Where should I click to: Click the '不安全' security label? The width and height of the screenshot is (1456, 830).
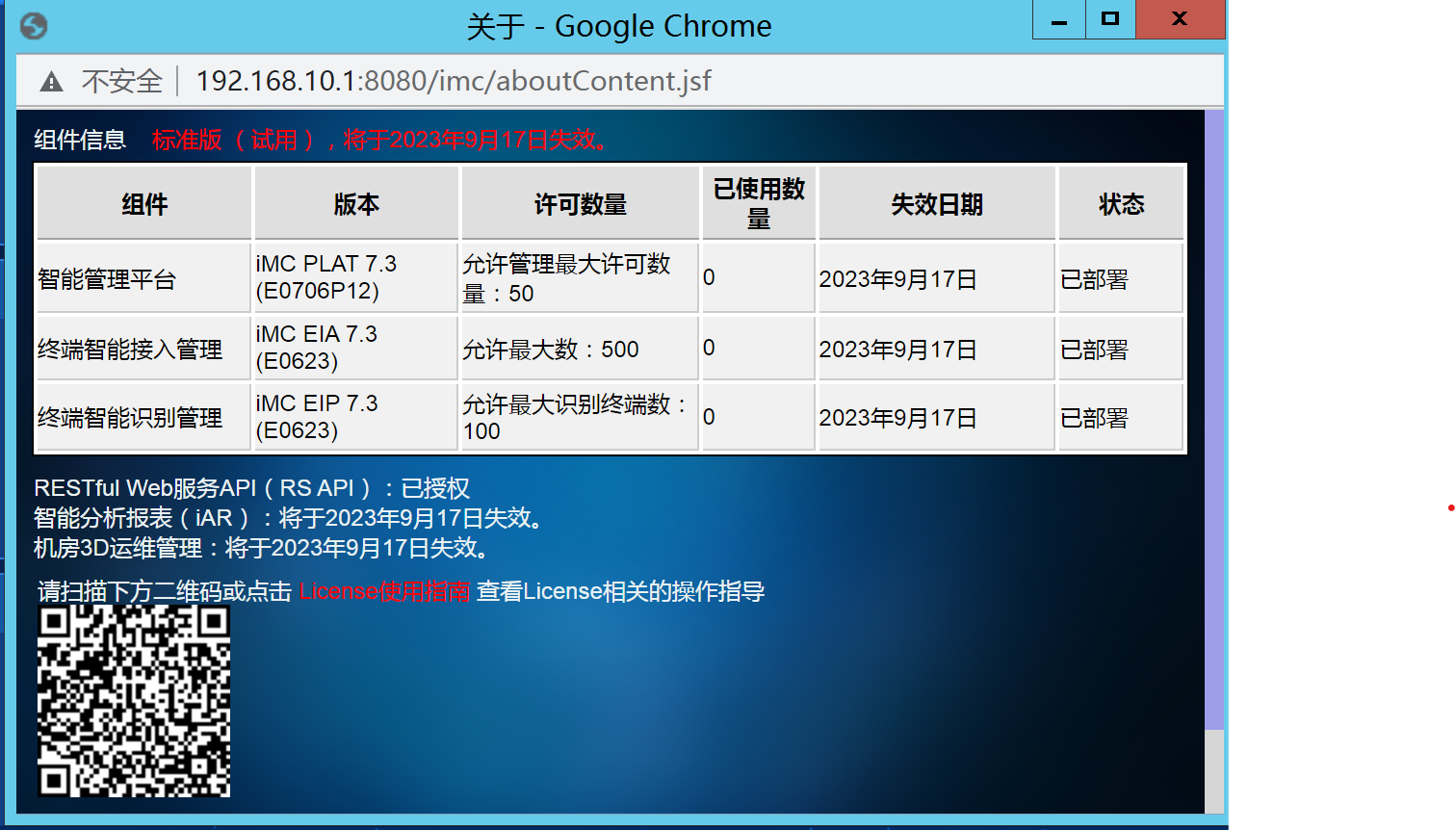(122, 82)
